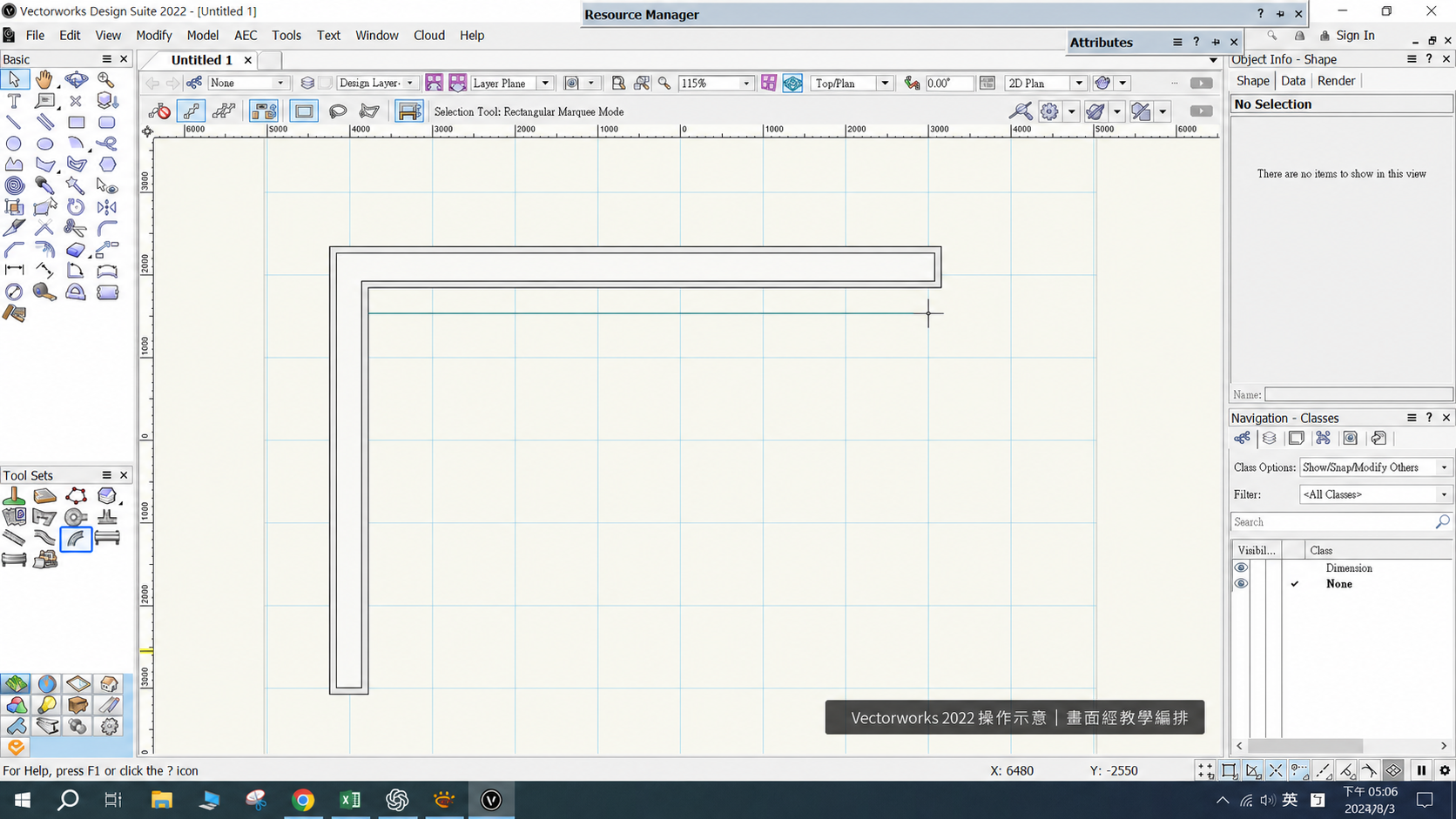
Task: Select the curved Roadway tool in Tool Sets
Action: pos(76,539)
